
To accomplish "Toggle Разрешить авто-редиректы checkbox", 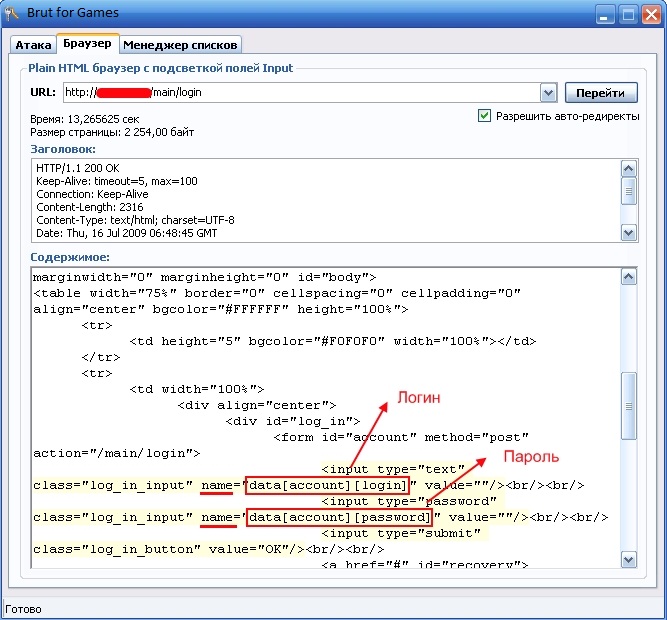I will point(484,116).
